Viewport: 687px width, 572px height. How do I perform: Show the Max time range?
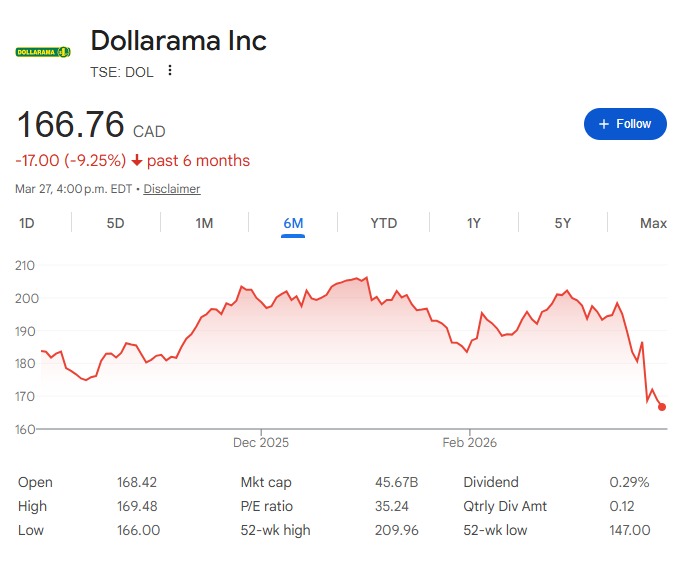pos(653,223)
